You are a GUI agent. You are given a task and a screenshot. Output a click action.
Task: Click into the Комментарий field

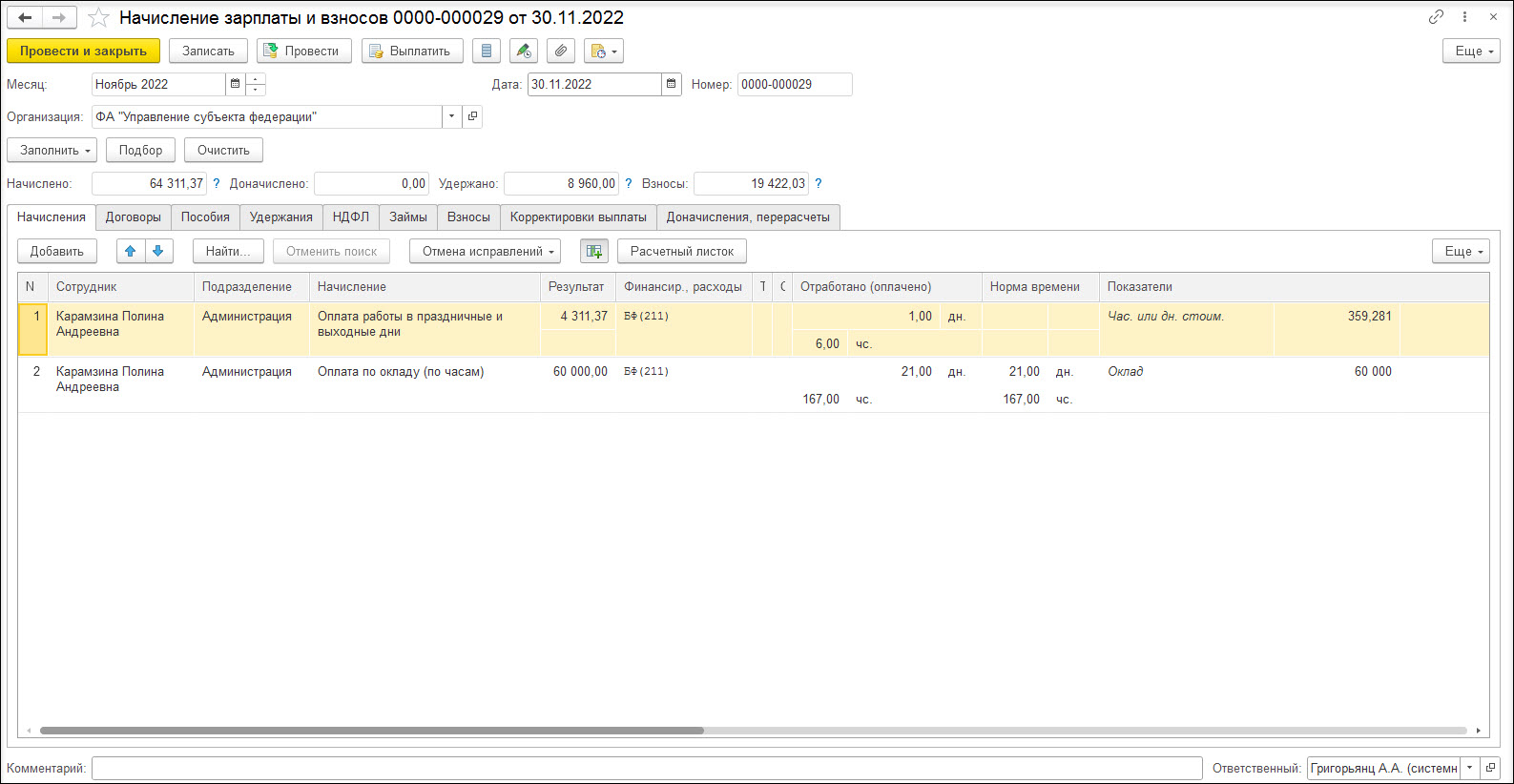tap(647, 768)
